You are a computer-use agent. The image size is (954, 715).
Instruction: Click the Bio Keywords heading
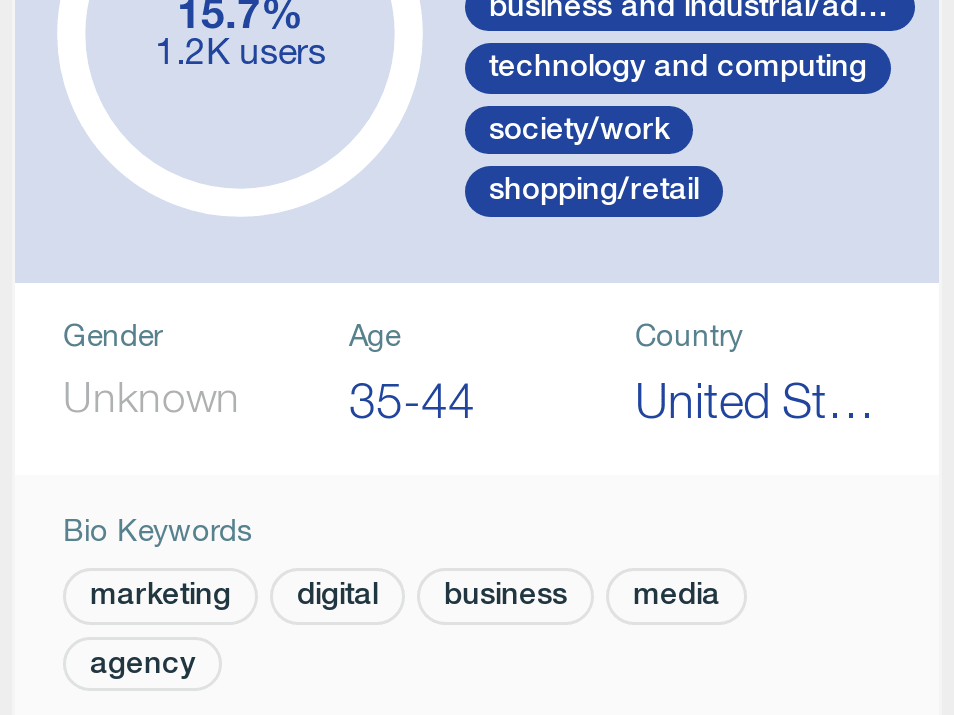pyautogui.click(x=157, y=530)
